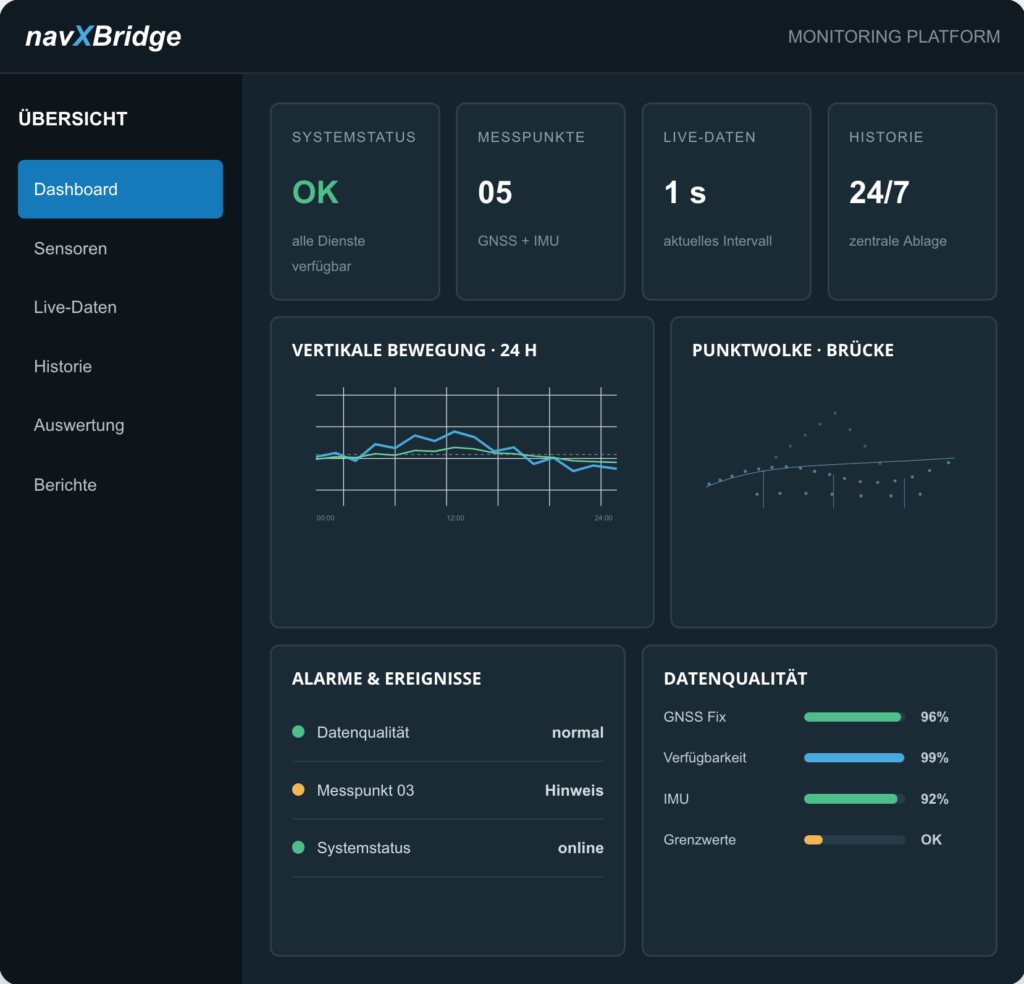The image size is (1024, 984).
Task: Click the navXBridge logo
Action: click(x=103, y=37)
